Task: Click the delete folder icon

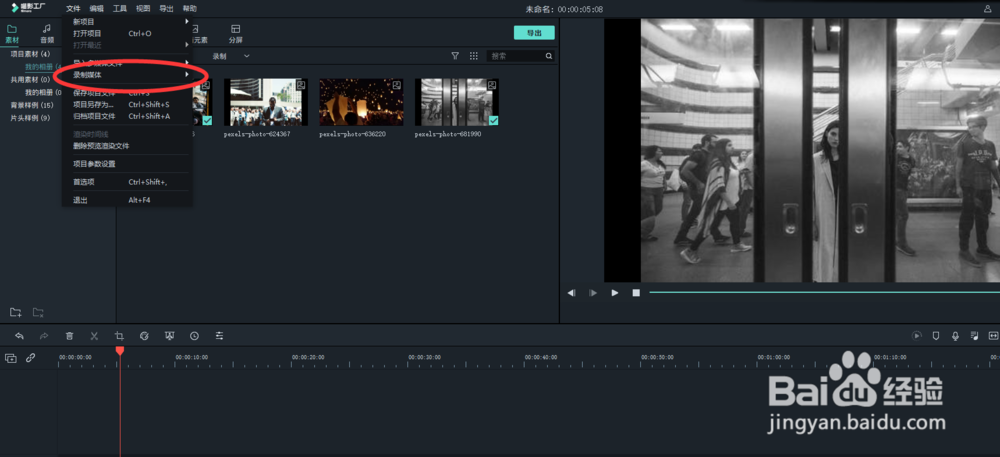Action: (x=38, y=312)
